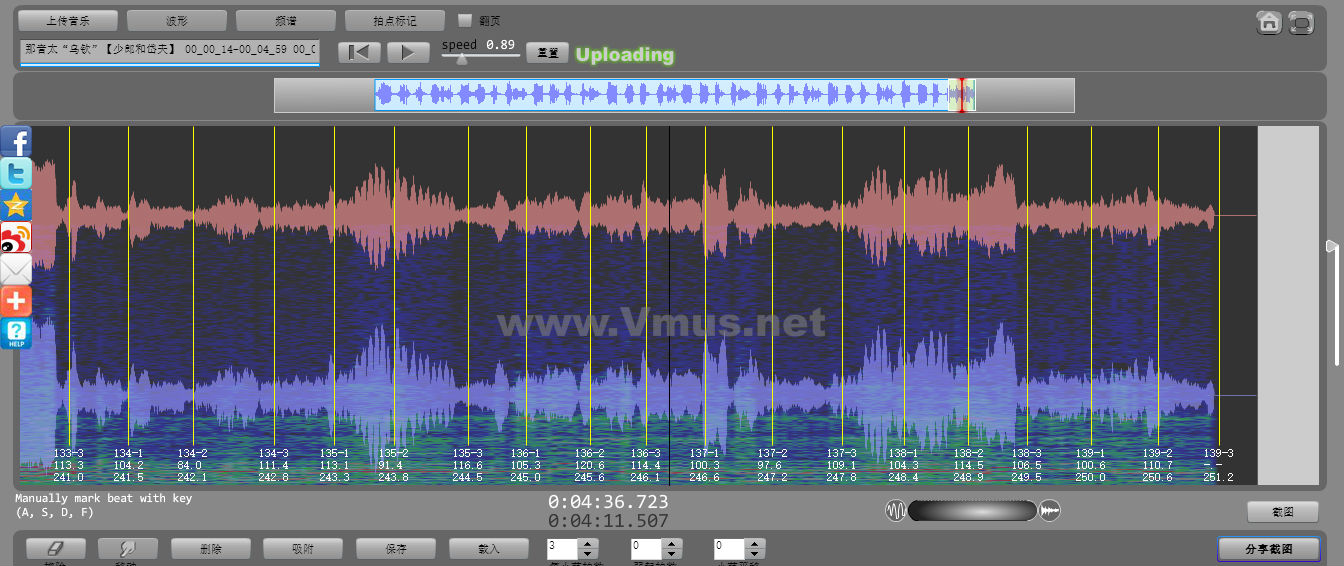1344x566 pixels.
Task: Share to Qzone with the star icon
Action: [x=16, y=206]
